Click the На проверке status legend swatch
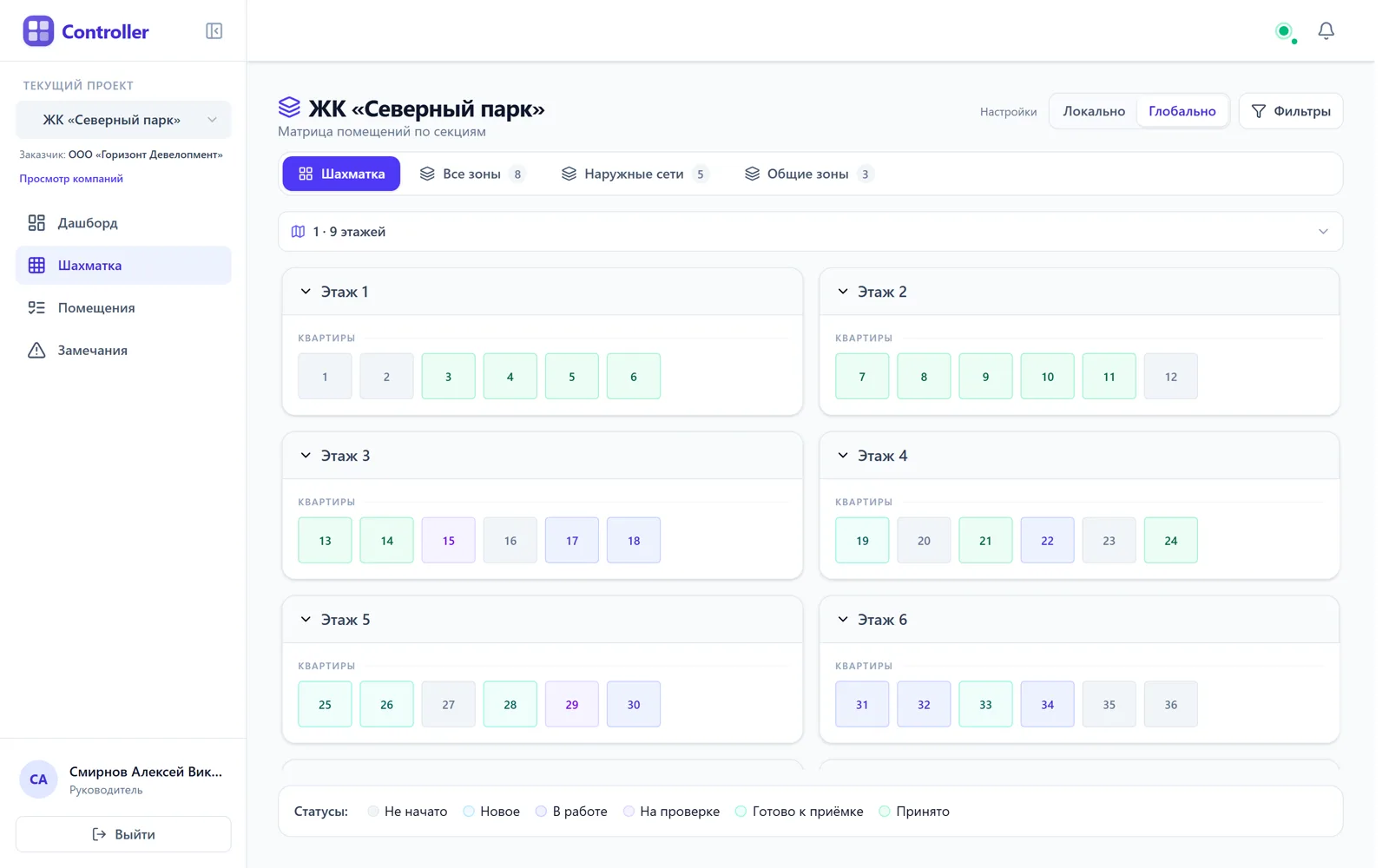1389x868 pixels. point(629,812)
